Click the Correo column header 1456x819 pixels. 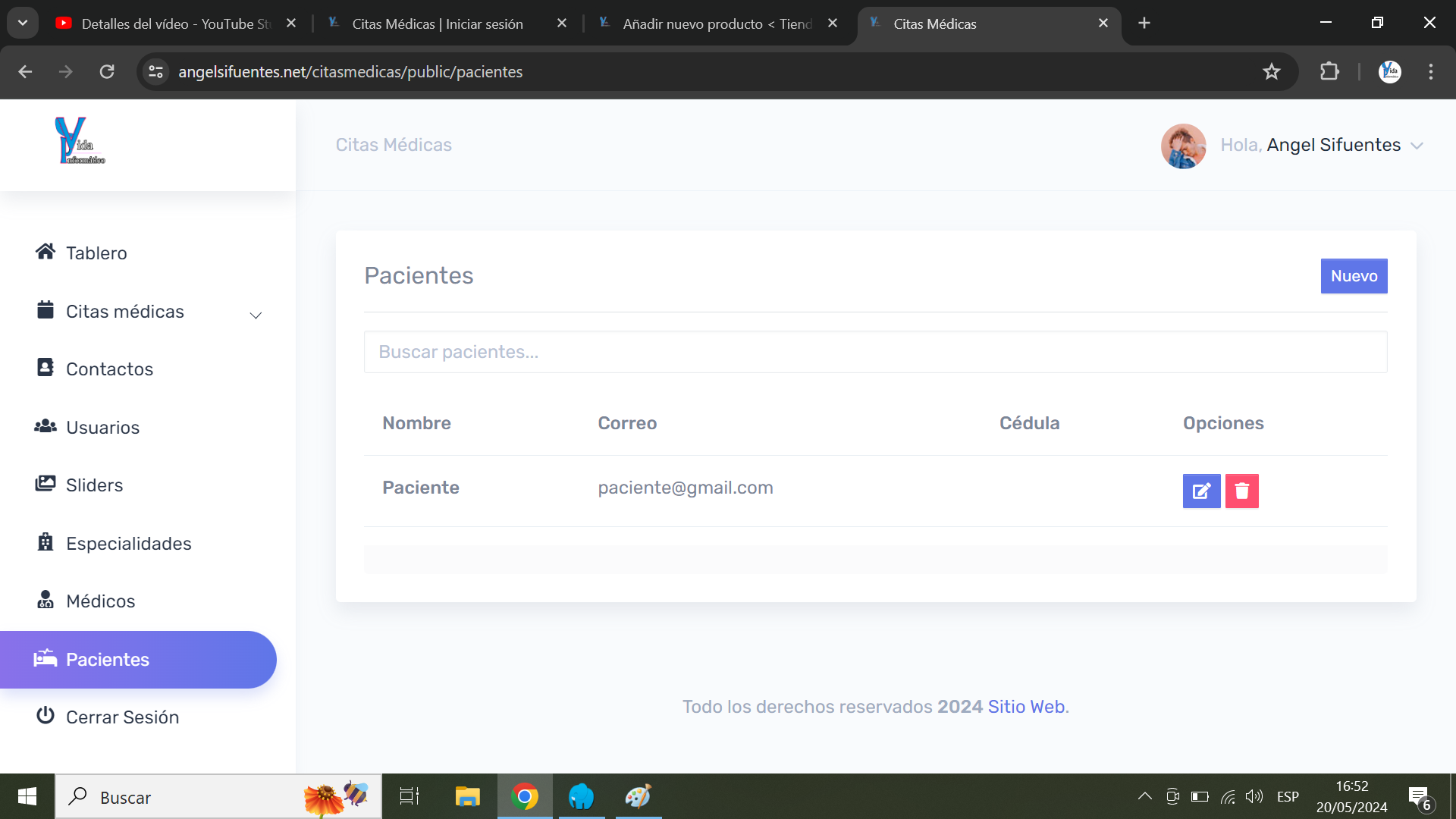pos(627,423)
